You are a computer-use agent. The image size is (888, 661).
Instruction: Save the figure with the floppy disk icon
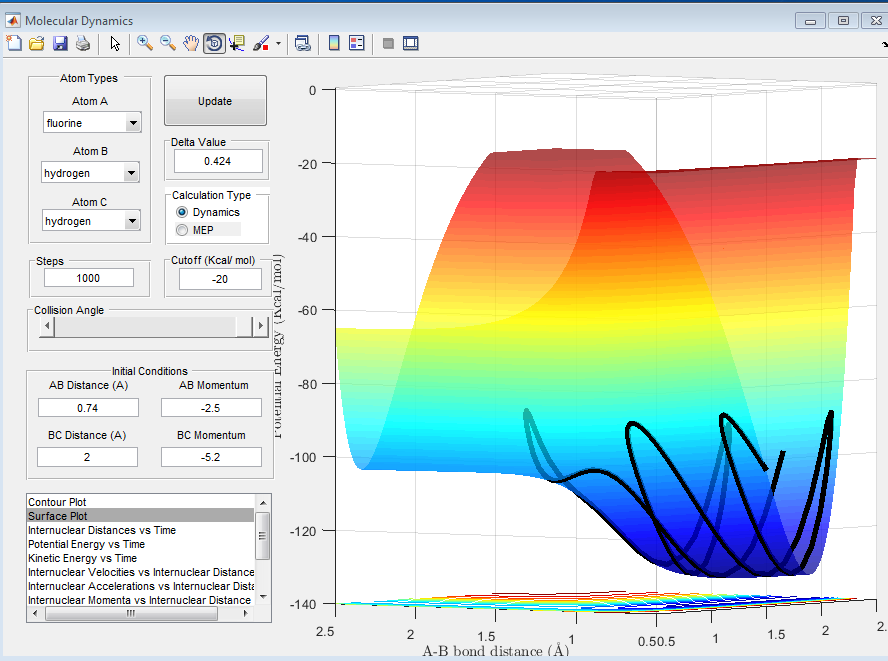(x=60, y=43)
